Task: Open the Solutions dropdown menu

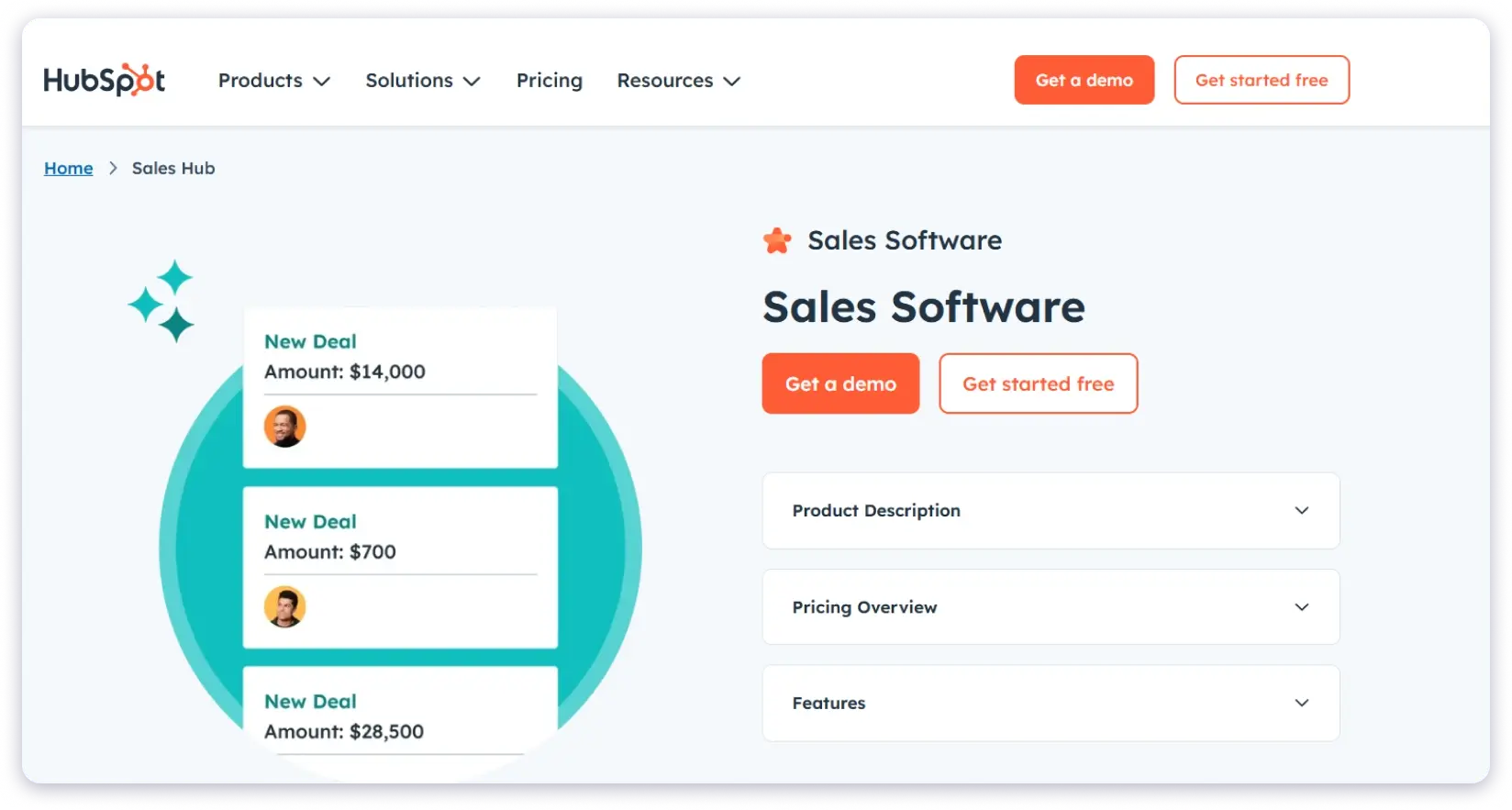Action: pyautogui.click(x=422, y=81)
